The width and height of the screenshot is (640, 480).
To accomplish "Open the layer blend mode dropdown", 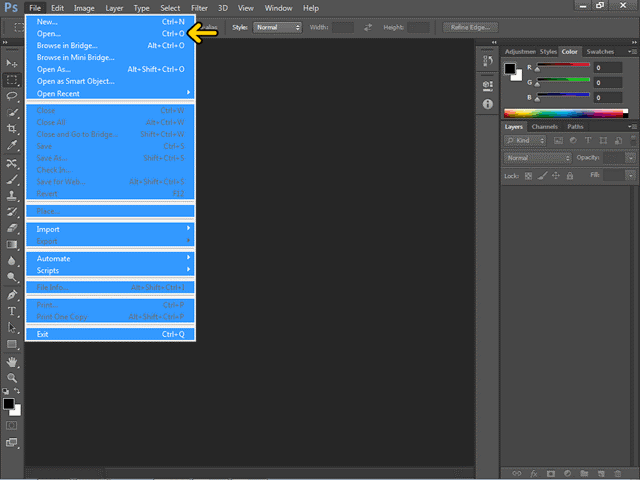I will point(538,158).
